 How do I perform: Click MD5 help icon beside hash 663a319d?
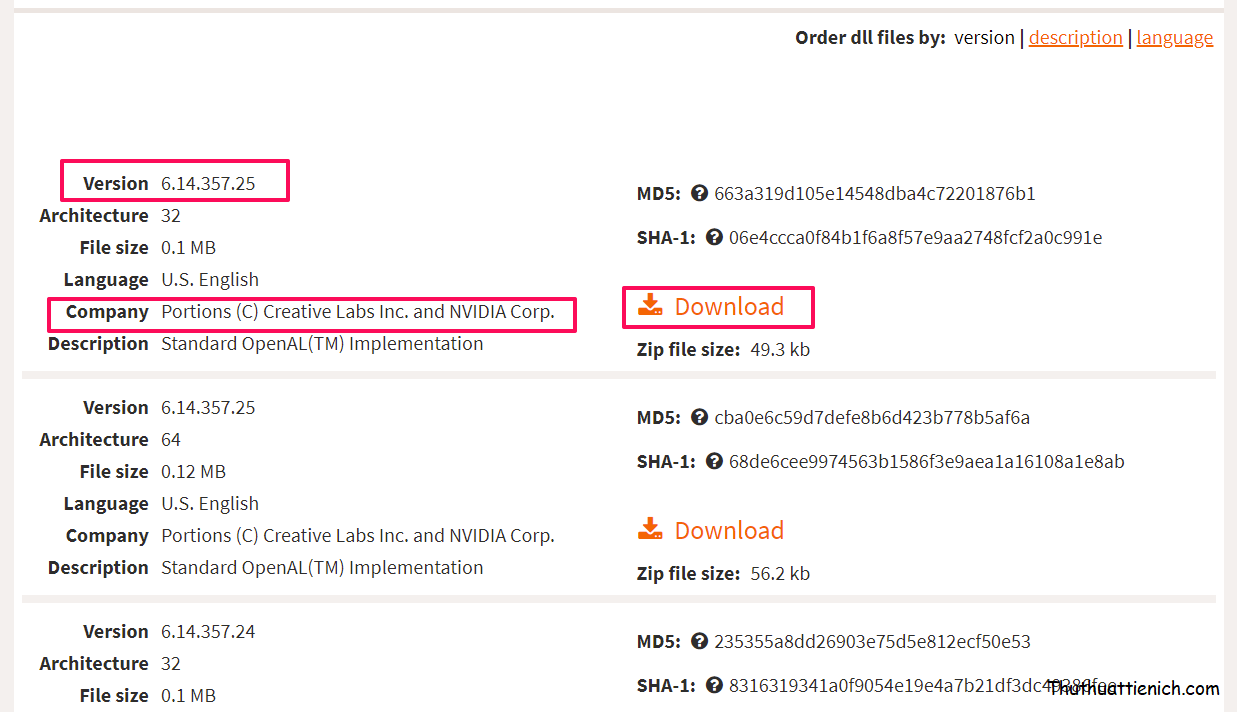[x=699, y=194]
